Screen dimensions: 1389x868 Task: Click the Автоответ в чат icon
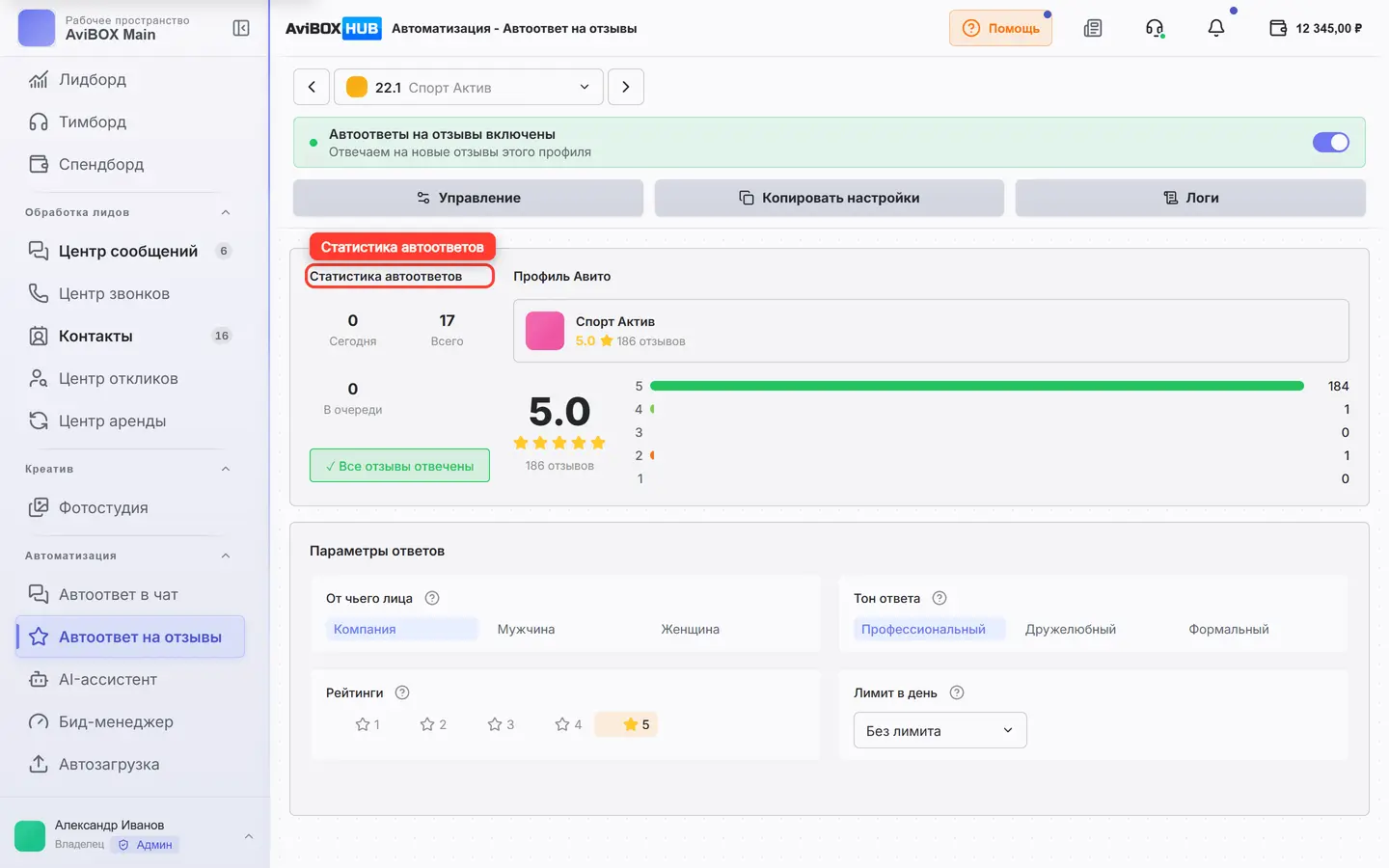coord(39,594)
